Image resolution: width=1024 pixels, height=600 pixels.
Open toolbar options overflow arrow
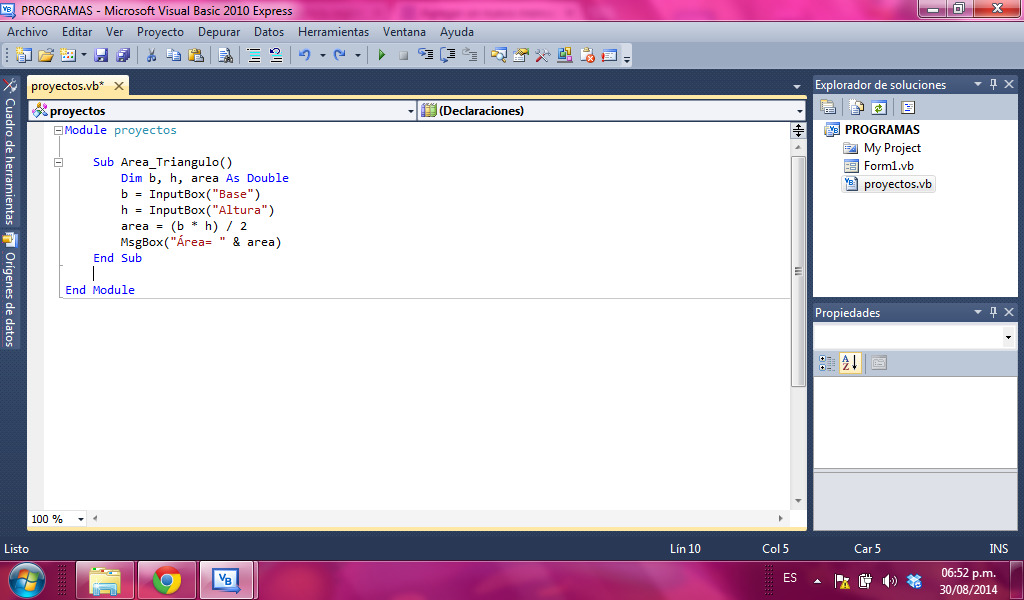click(x=627, y=59)
